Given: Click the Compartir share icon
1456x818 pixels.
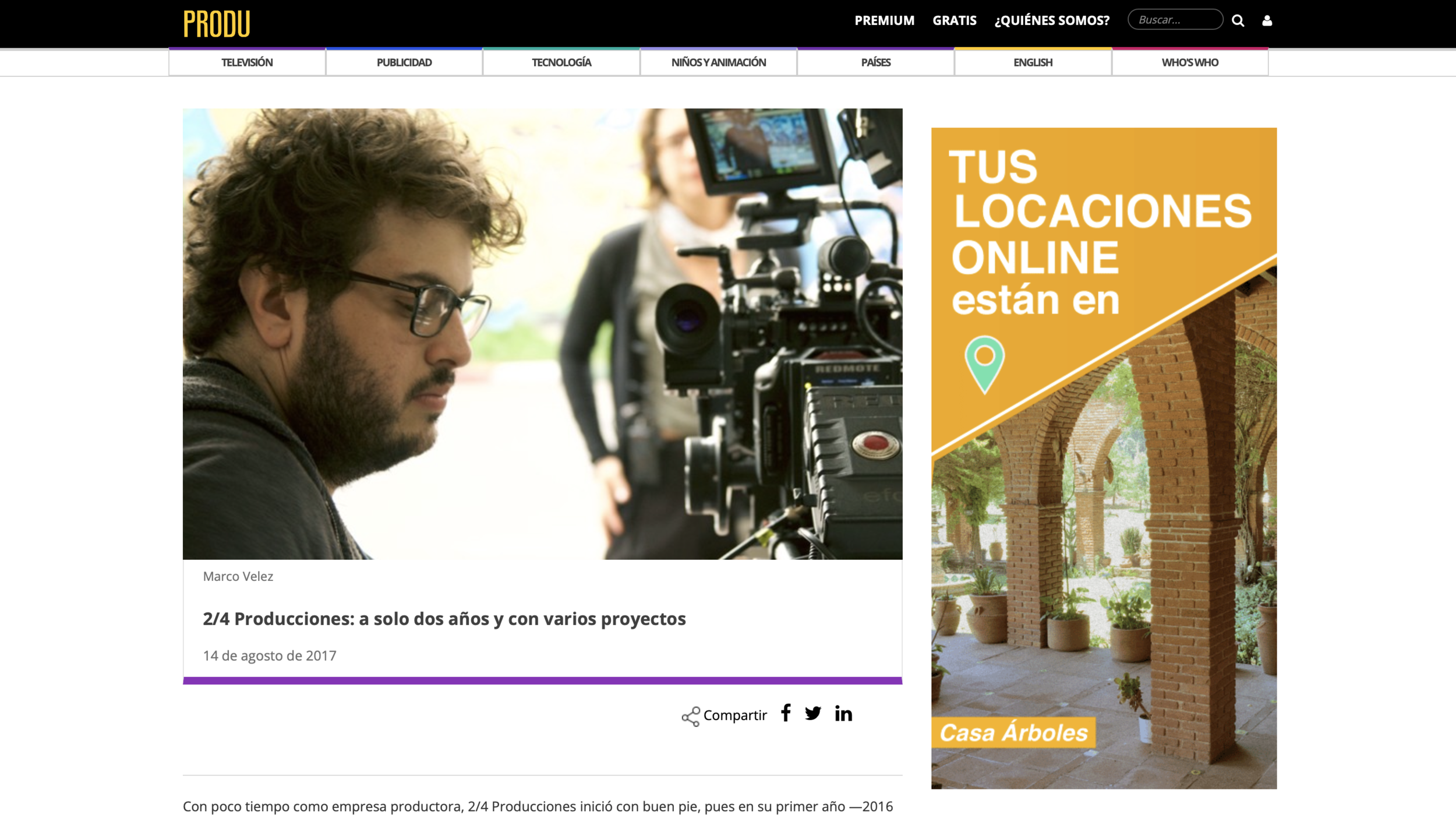Looking at the screenshot, I should click(x=691, y=716).
